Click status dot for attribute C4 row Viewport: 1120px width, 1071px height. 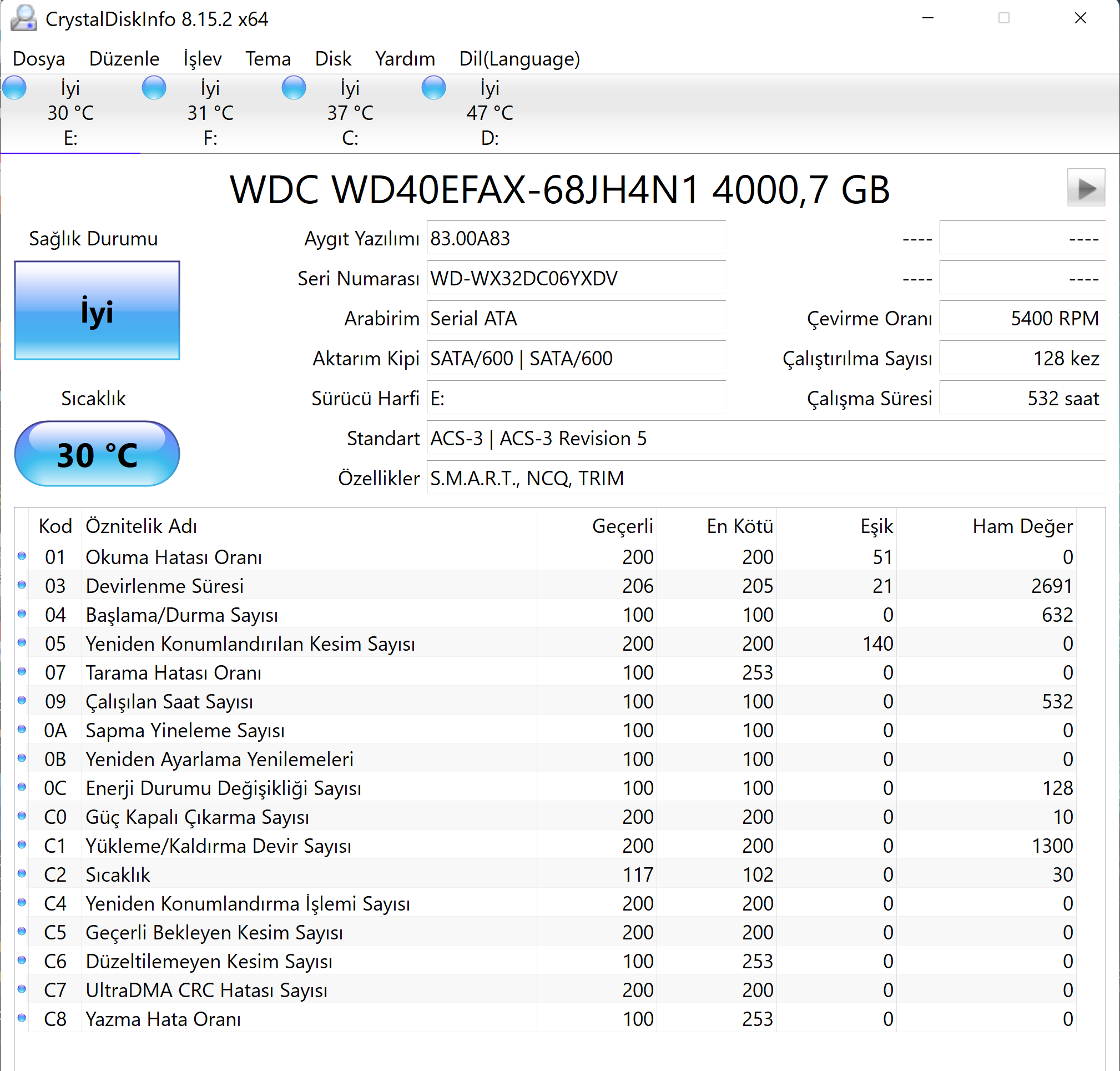(x=22, y=903)
